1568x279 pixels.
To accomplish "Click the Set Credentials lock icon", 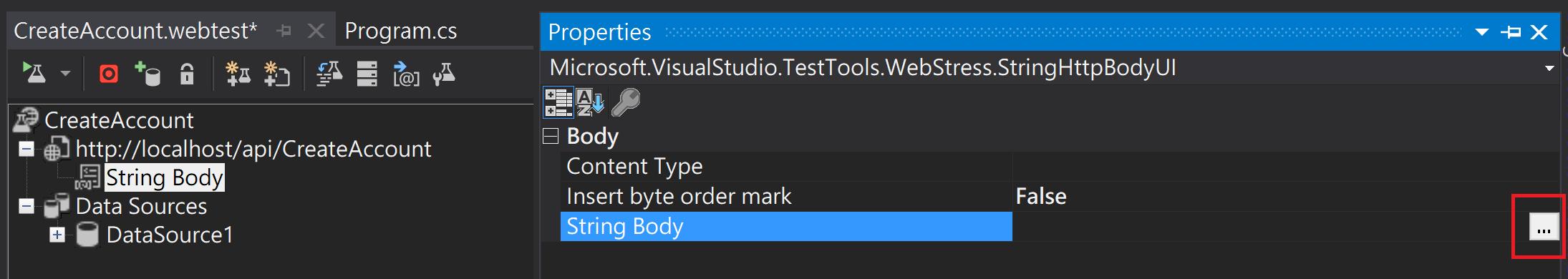I will pyautogui.click(x=187, y=74).
